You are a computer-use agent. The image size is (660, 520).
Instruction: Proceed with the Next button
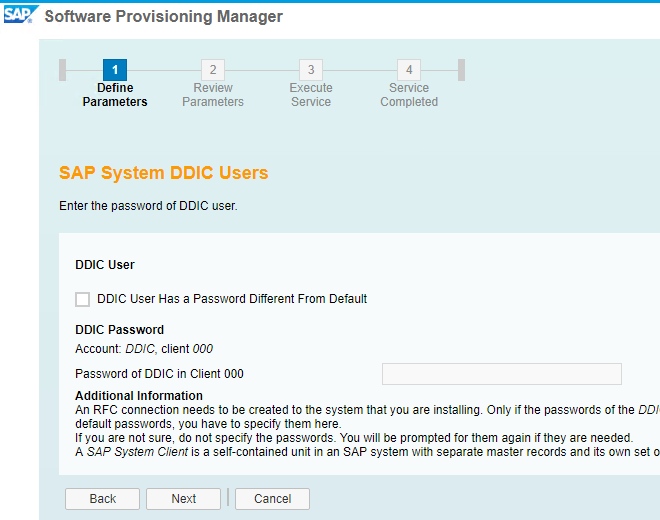[184, 499]
